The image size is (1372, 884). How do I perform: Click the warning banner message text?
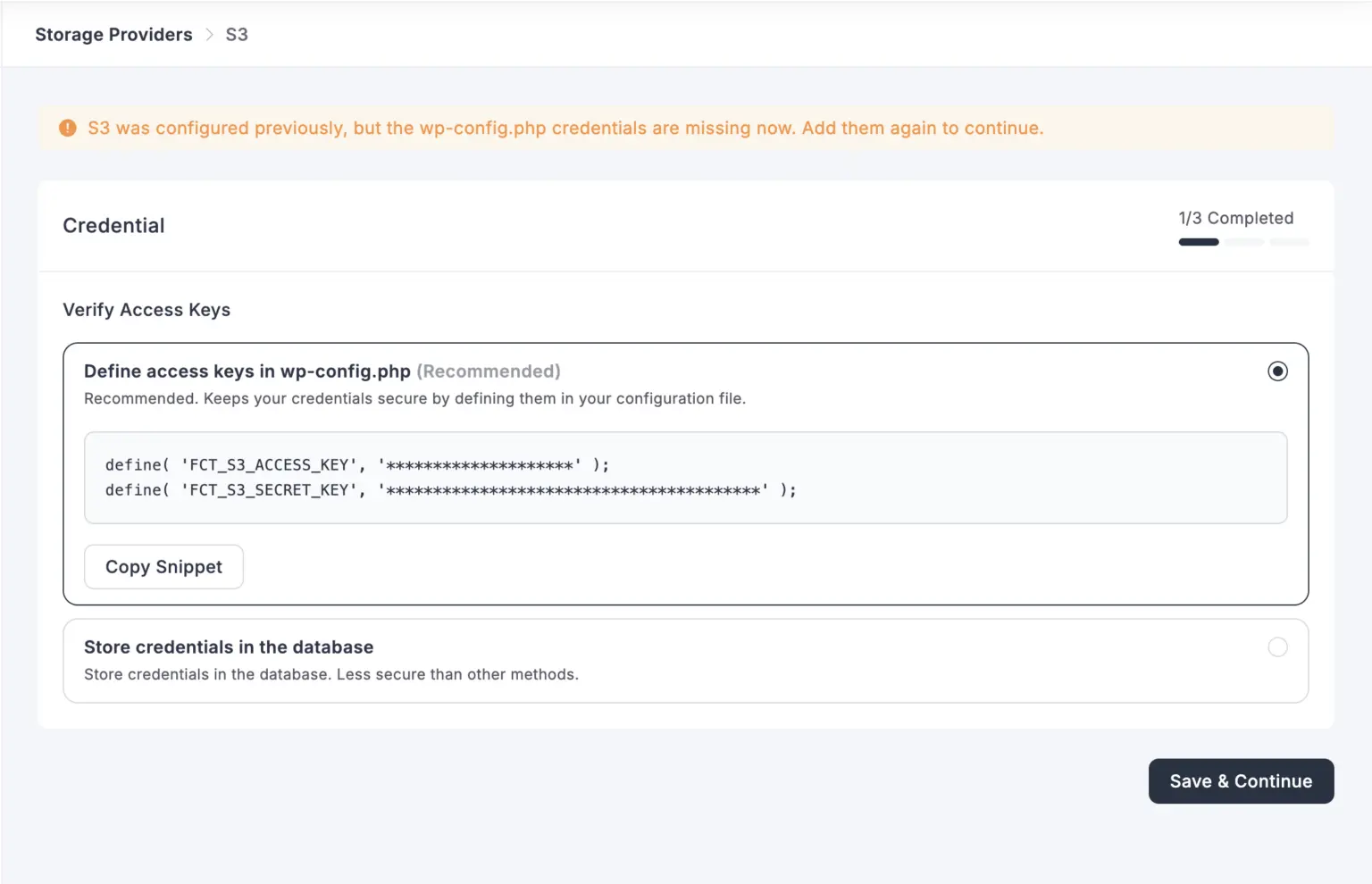coord(565,128)
